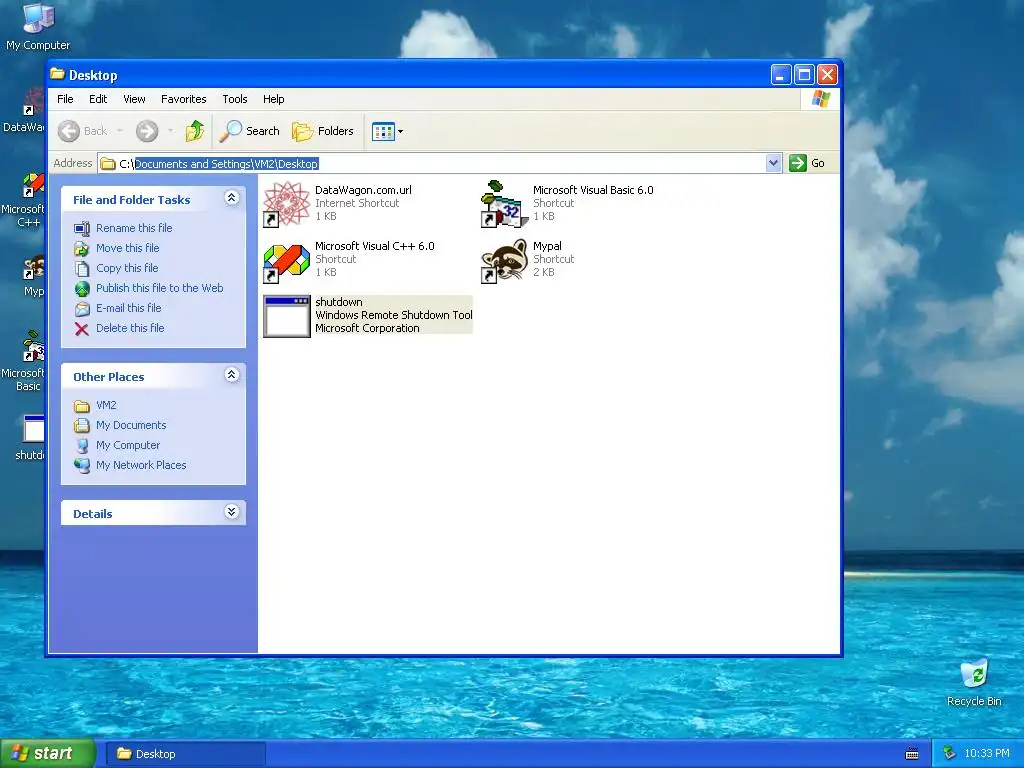The width and height of the screenshot is (1024, 768).
Task: Expand the Details panel
Action: [x=231, y=512]
